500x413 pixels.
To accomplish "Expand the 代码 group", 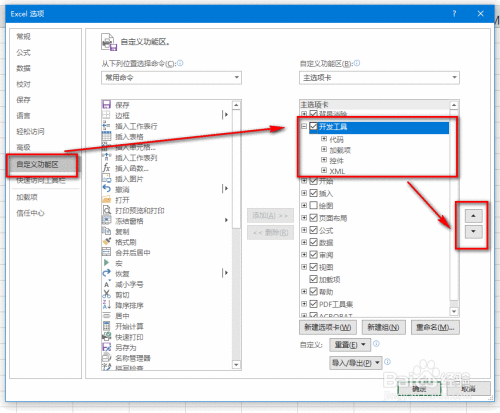I will (x=324, y=139).
